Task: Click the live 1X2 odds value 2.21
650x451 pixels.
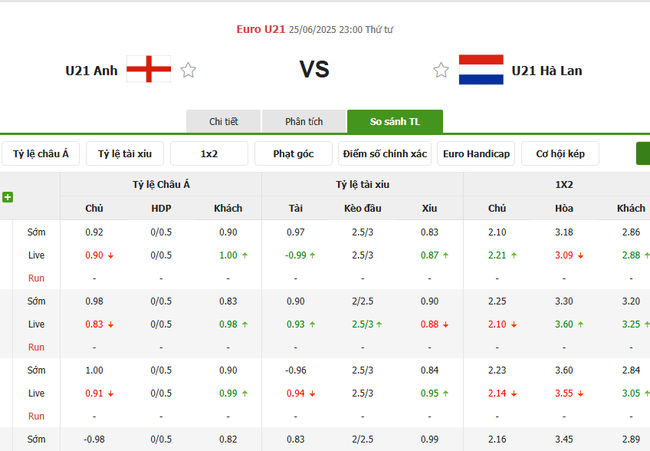Action: click(497, 255)
